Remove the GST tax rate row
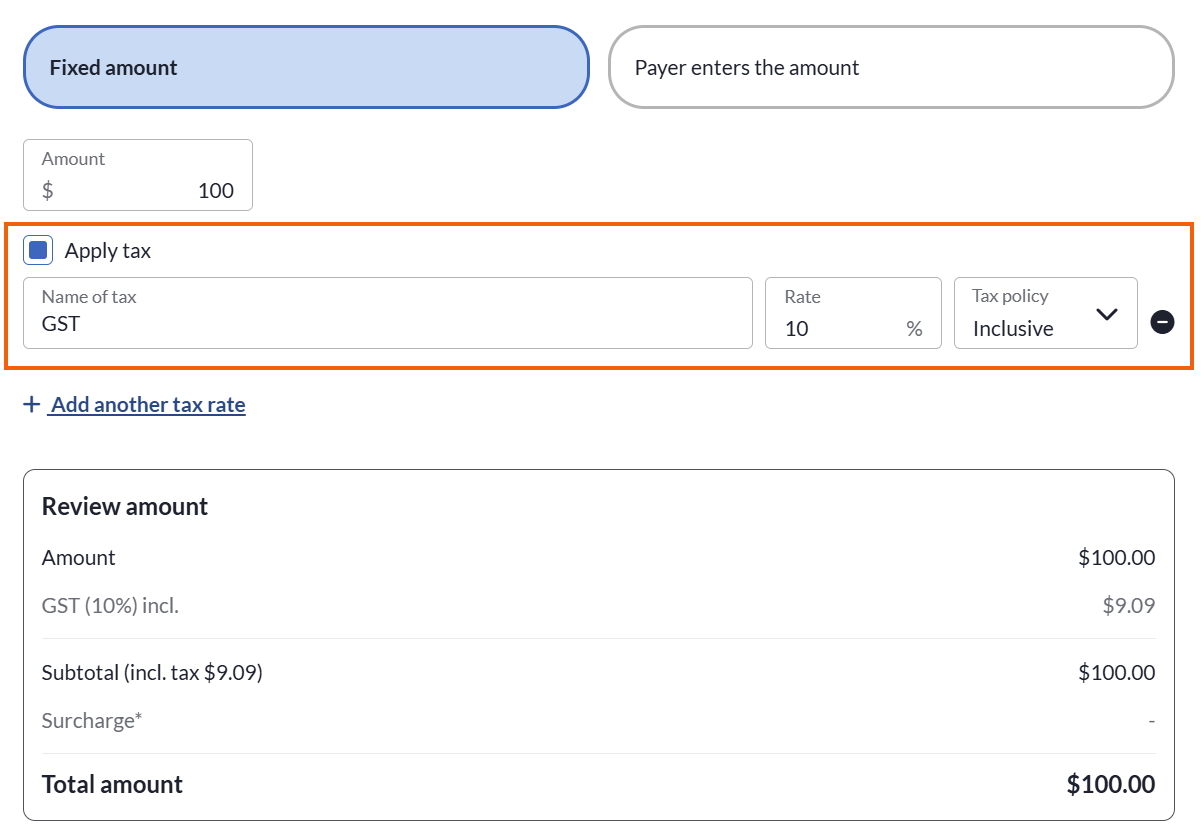The height and width of the screenshot is (832, 1204). 1162,322
